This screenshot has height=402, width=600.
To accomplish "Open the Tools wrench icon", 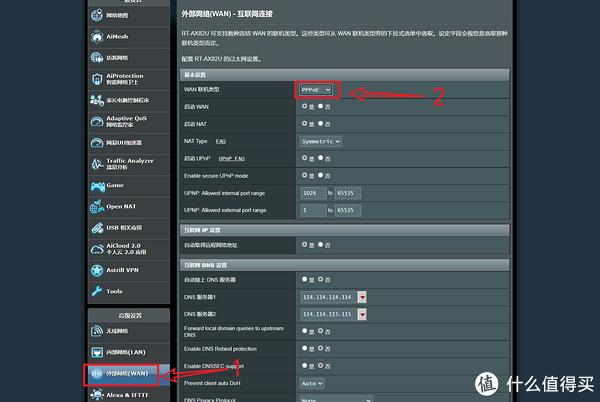I will (97, 291).
